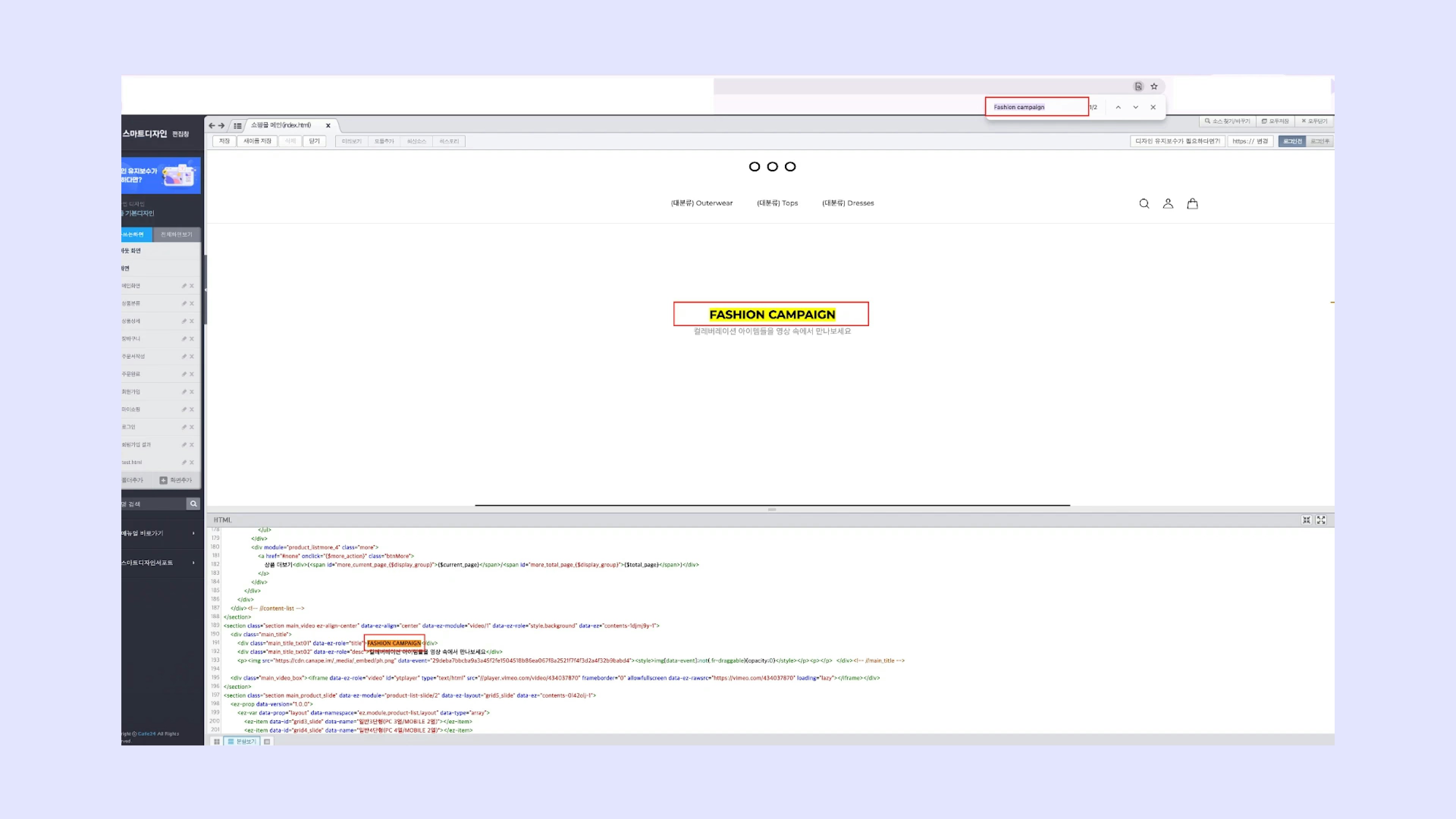The width and height of the screenshot is (1456, 819).
Task: Open the file list icon beside tab
Action: [237, 126]
